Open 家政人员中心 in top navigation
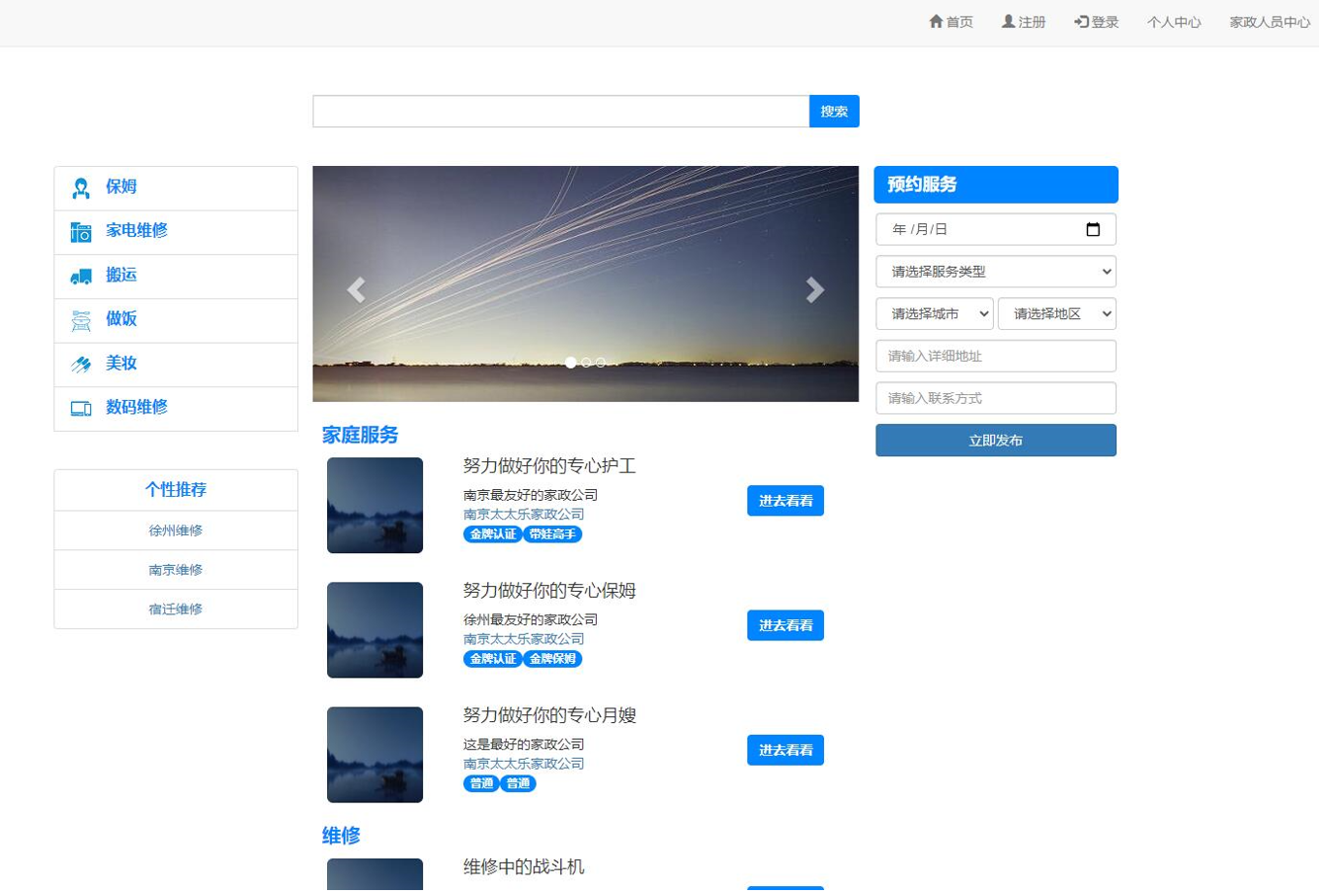Viewport: 1327px width, 896px height. (1278, 22)
